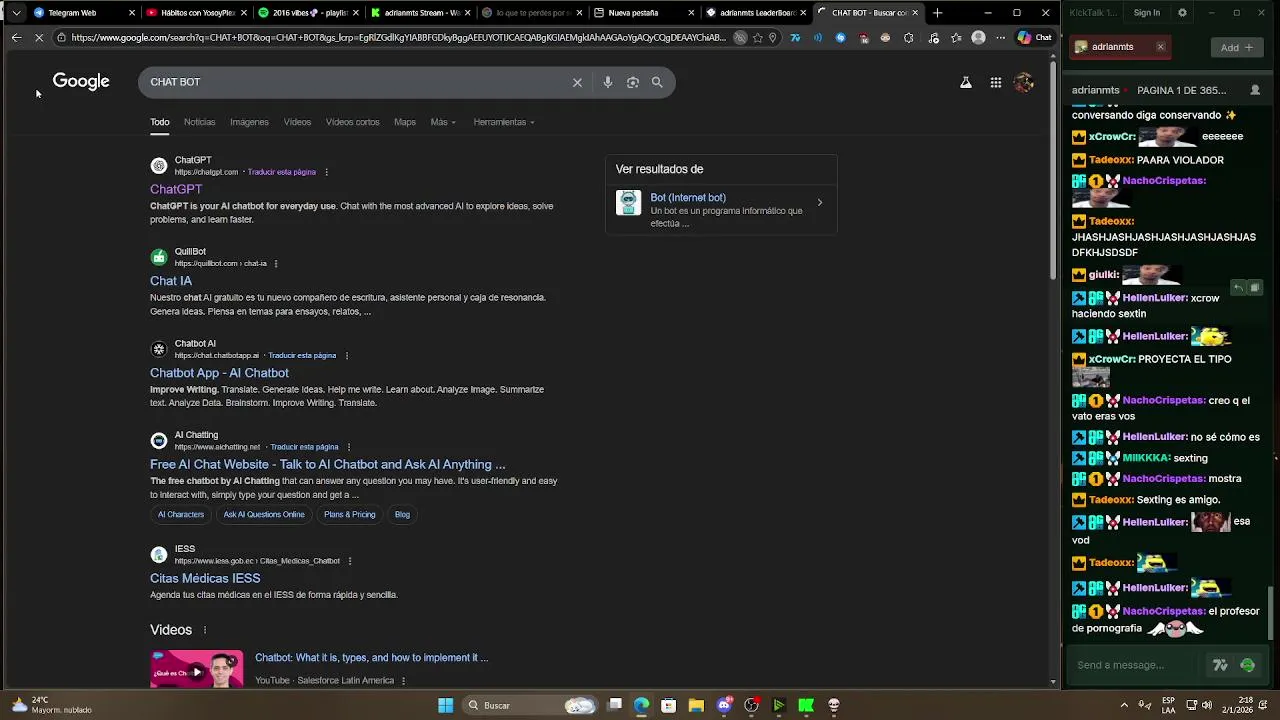Open the Google account avatar
This screenshot has height=720, width=1280.
[x=1024, y=83]
